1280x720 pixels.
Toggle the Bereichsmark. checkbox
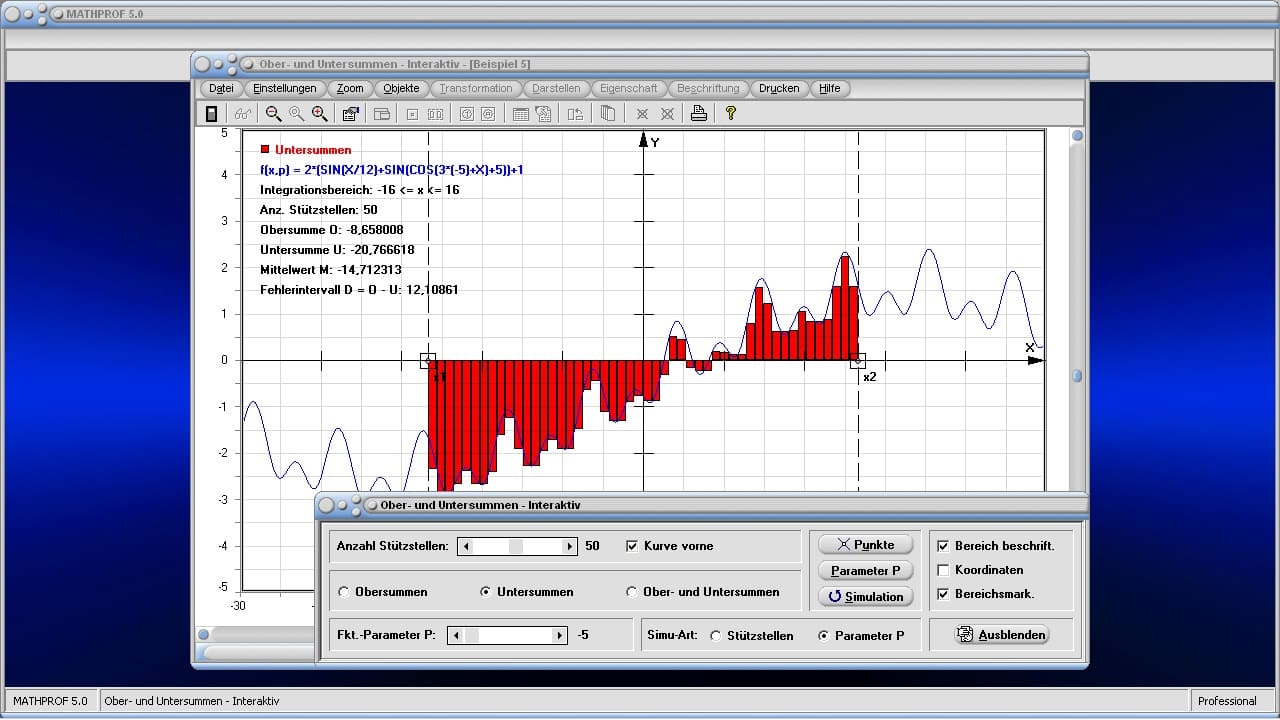pyautogui.click(x=943, y=594)
